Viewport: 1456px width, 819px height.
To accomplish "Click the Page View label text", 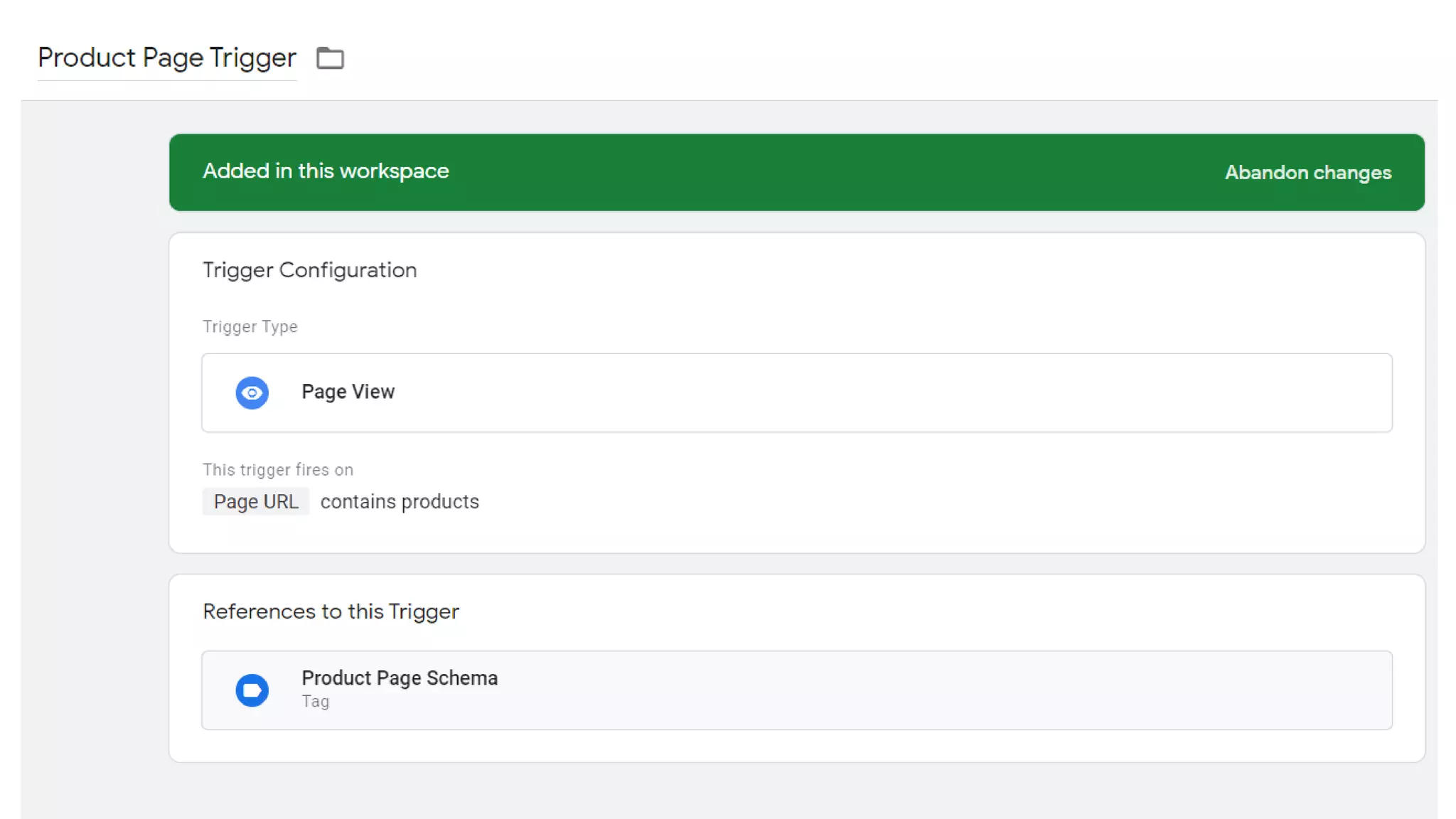I will tap(348, 392).
